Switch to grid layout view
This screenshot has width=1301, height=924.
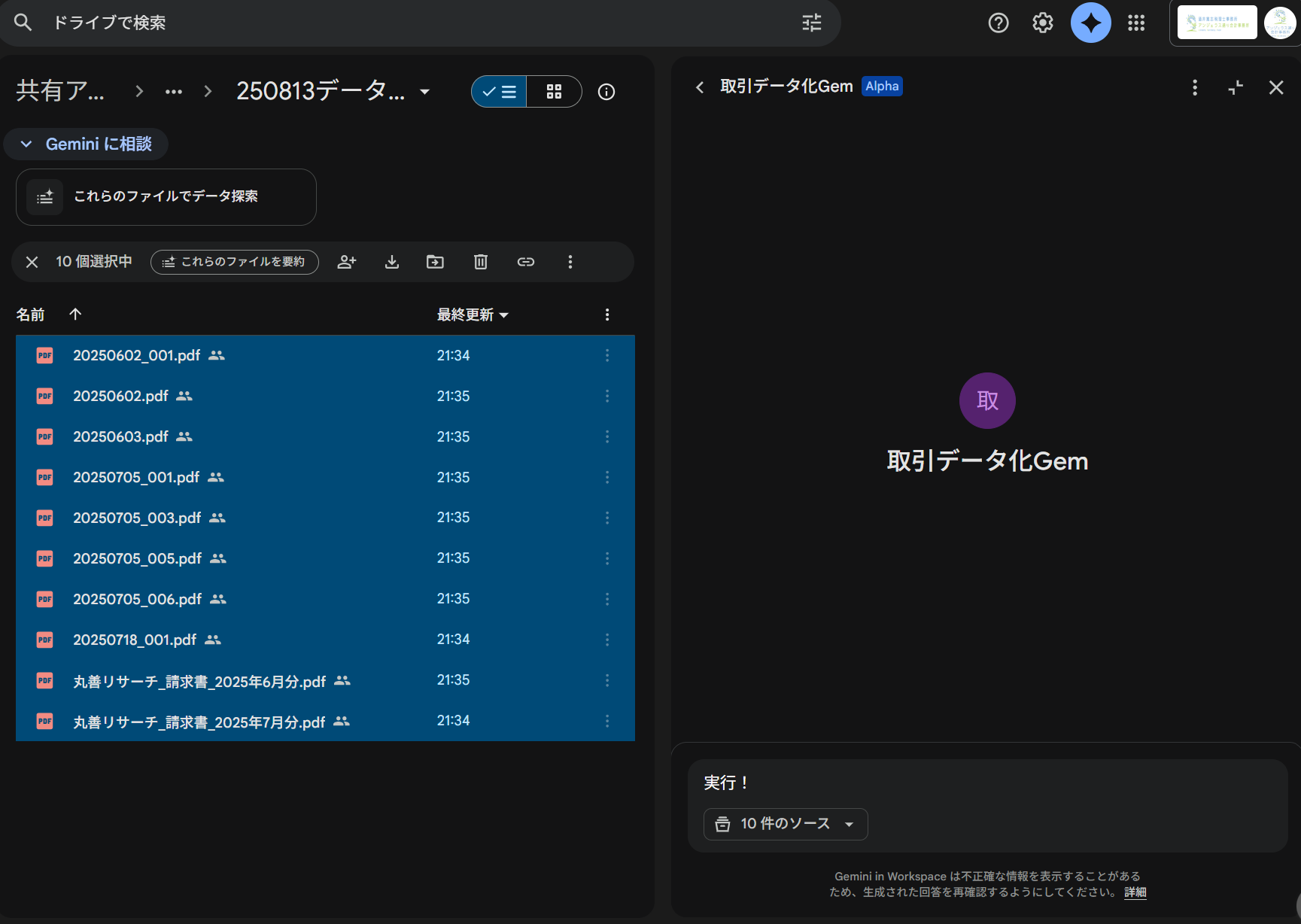point(555,92)
